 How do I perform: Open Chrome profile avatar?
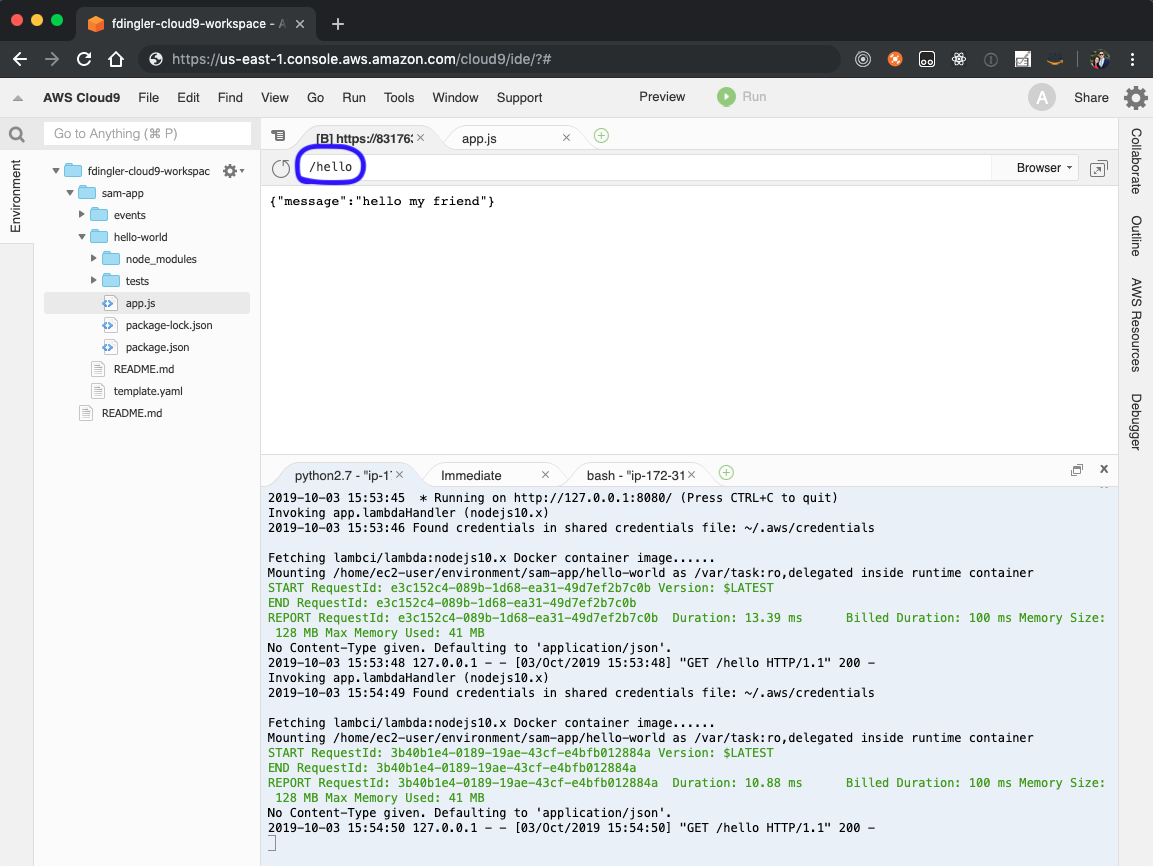1099,60
